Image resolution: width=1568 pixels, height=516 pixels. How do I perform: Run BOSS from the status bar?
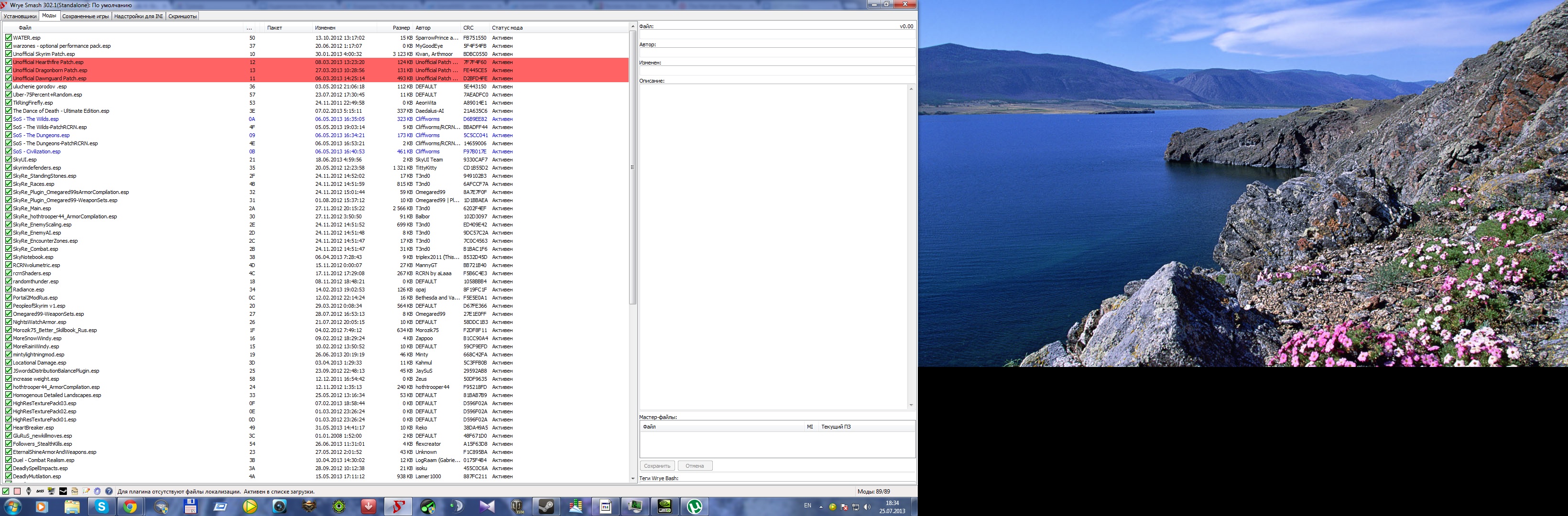coord(40,491)
